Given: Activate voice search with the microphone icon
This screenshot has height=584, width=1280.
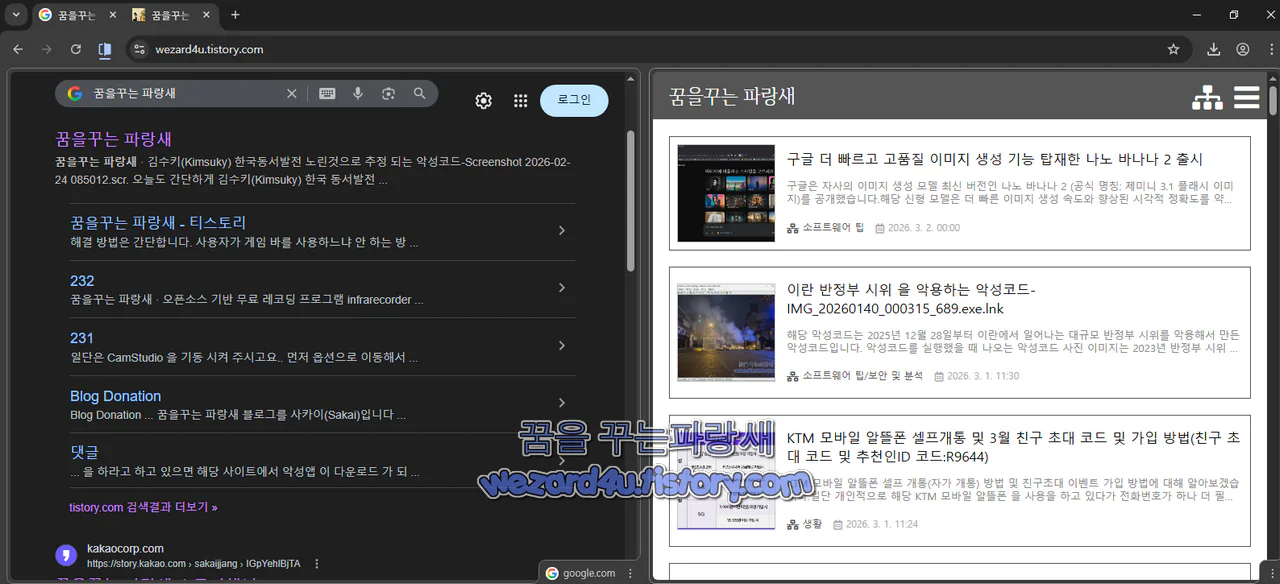Looking at the screenshot, I should [x=357, y=93].
